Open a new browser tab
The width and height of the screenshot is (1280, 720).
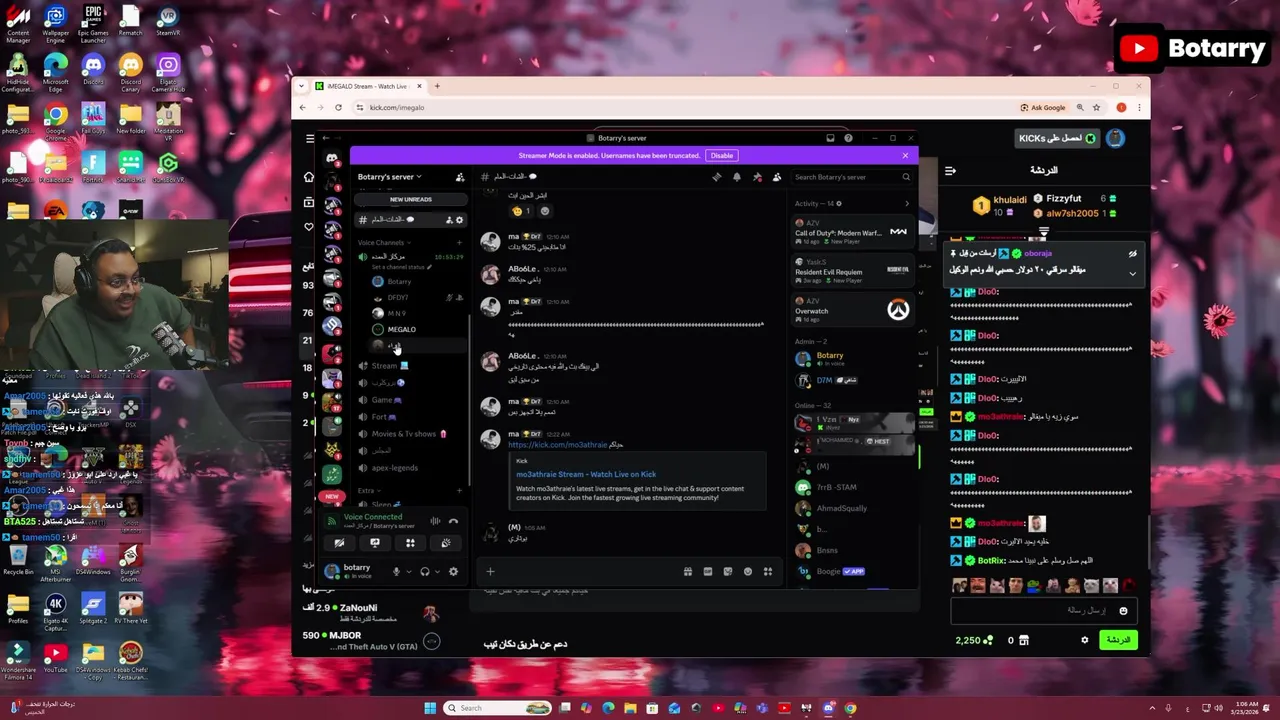pyautogui.click(x=437, y=86)
